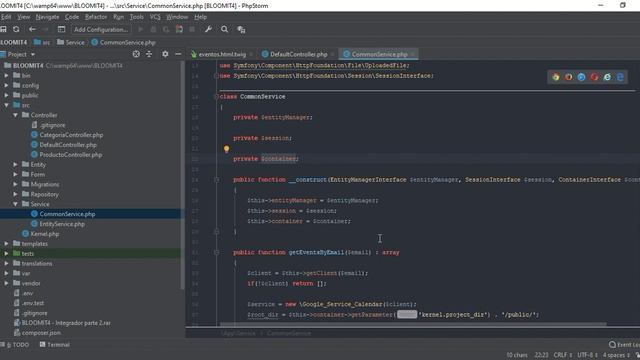Expand the bin folder
Image resolution: width=640 pixels, height=360 pixels.
tap(7, 76)
